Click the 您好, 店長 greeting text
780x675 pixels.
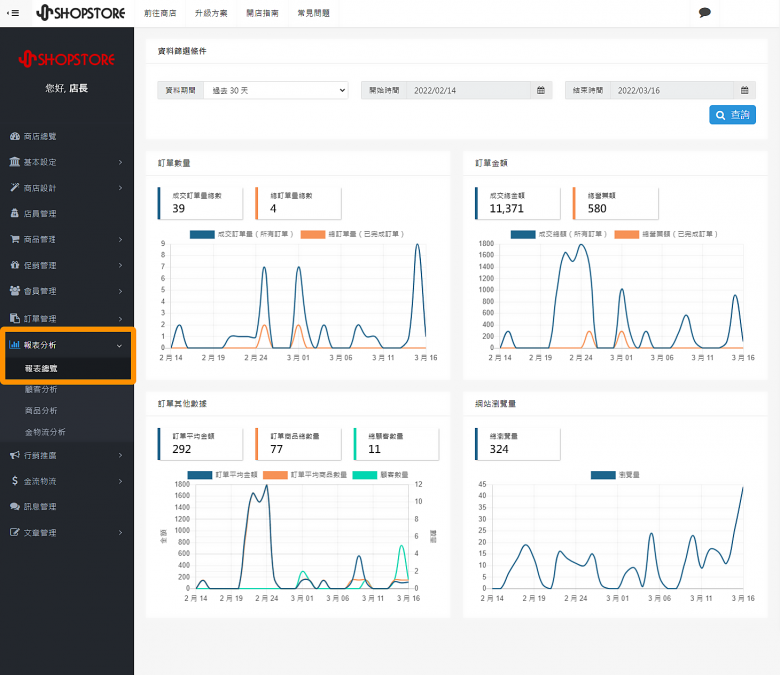tap(67, 88)
